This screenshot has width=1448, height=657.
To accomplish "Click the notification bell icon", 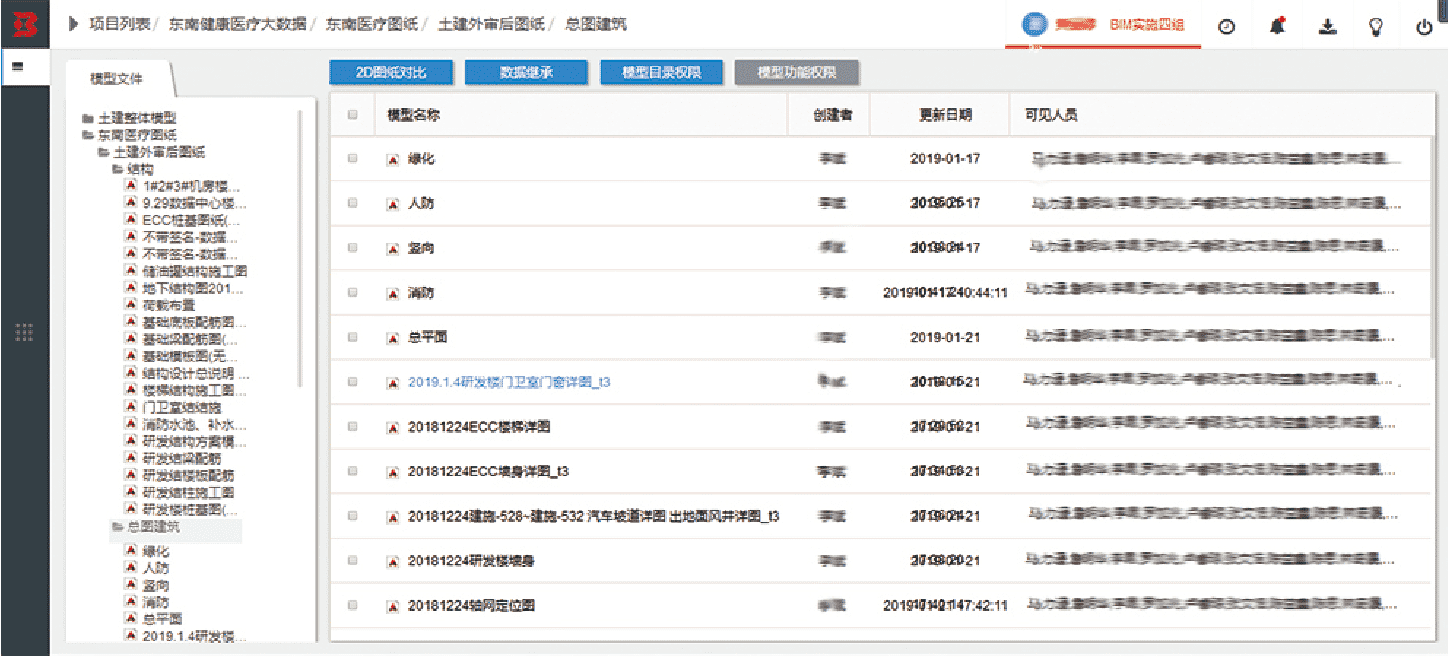I will click(x=1277, y=27).
